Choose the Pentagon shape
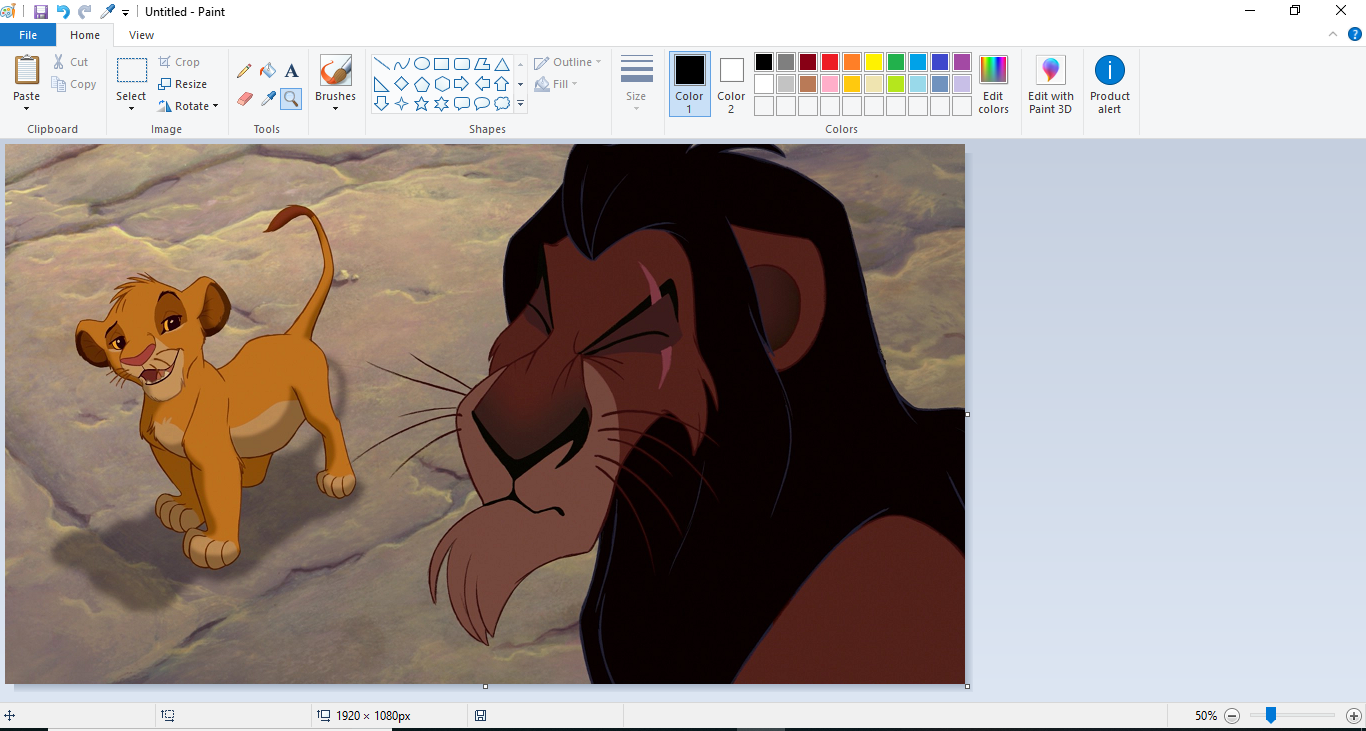Image resolution: width=1366 pixels, height=731 pixels. coord(421,84)
